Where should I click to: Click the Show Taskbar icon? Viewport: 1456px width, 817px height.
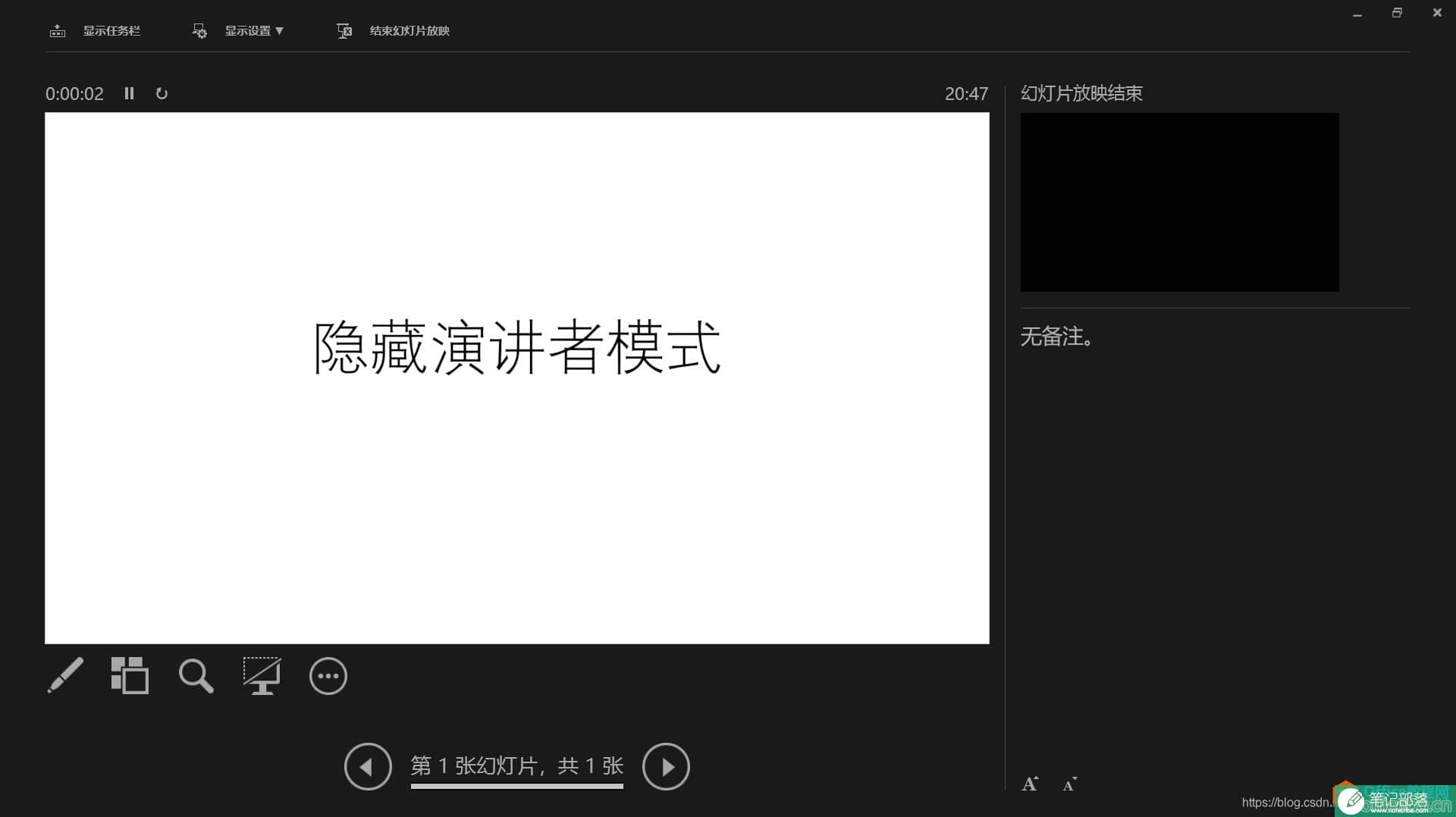coord(58,31)
